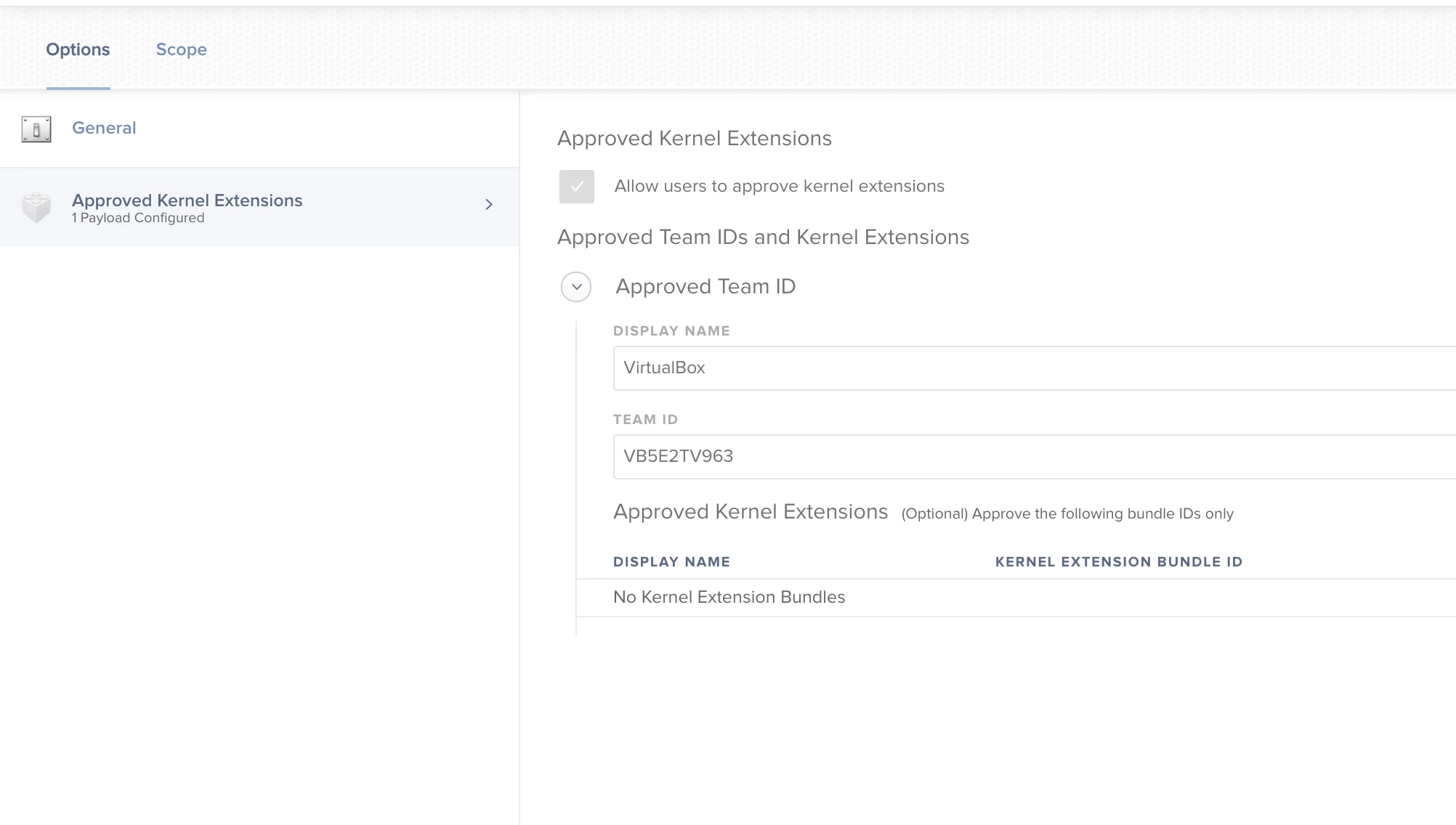Click the 'Approved Team IDs and Kernel Extensions' heading

[763, 237]
